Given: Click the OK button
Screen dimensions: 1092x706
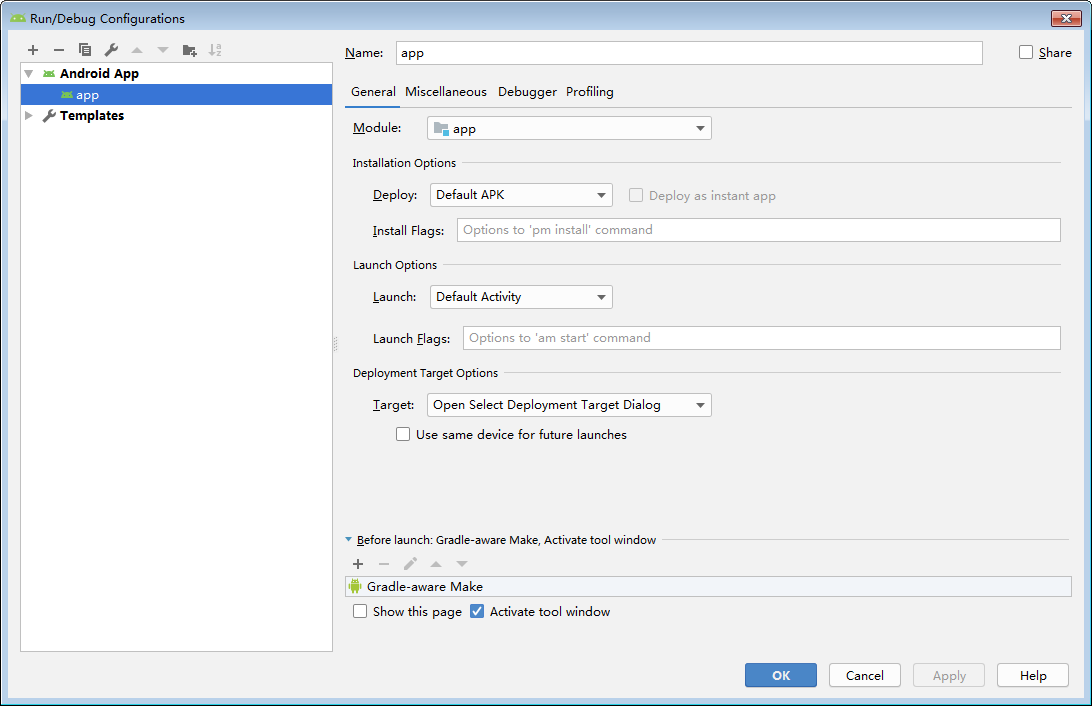Looking at the screenshot, I should 780,676.
